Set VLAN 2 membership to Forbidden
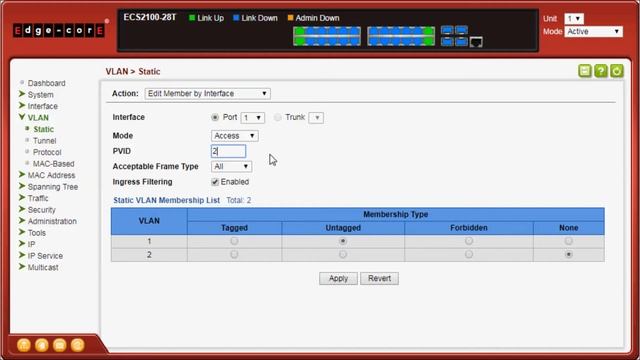640x360 pixels. [x=469, y=255]
